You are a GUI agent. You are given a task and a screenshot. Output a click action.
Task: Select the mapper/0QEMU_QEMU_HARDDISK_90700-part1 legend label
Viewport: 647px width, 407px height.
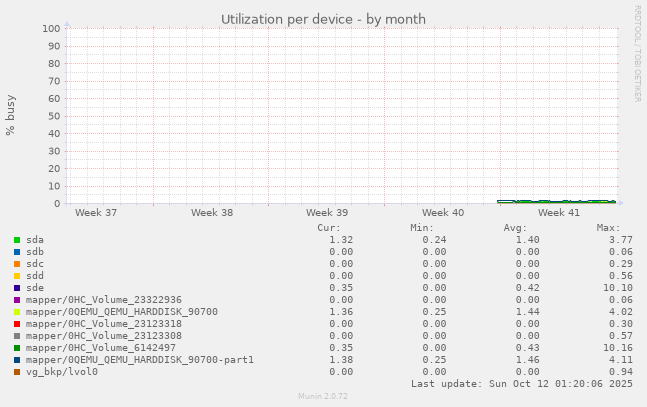140,360
